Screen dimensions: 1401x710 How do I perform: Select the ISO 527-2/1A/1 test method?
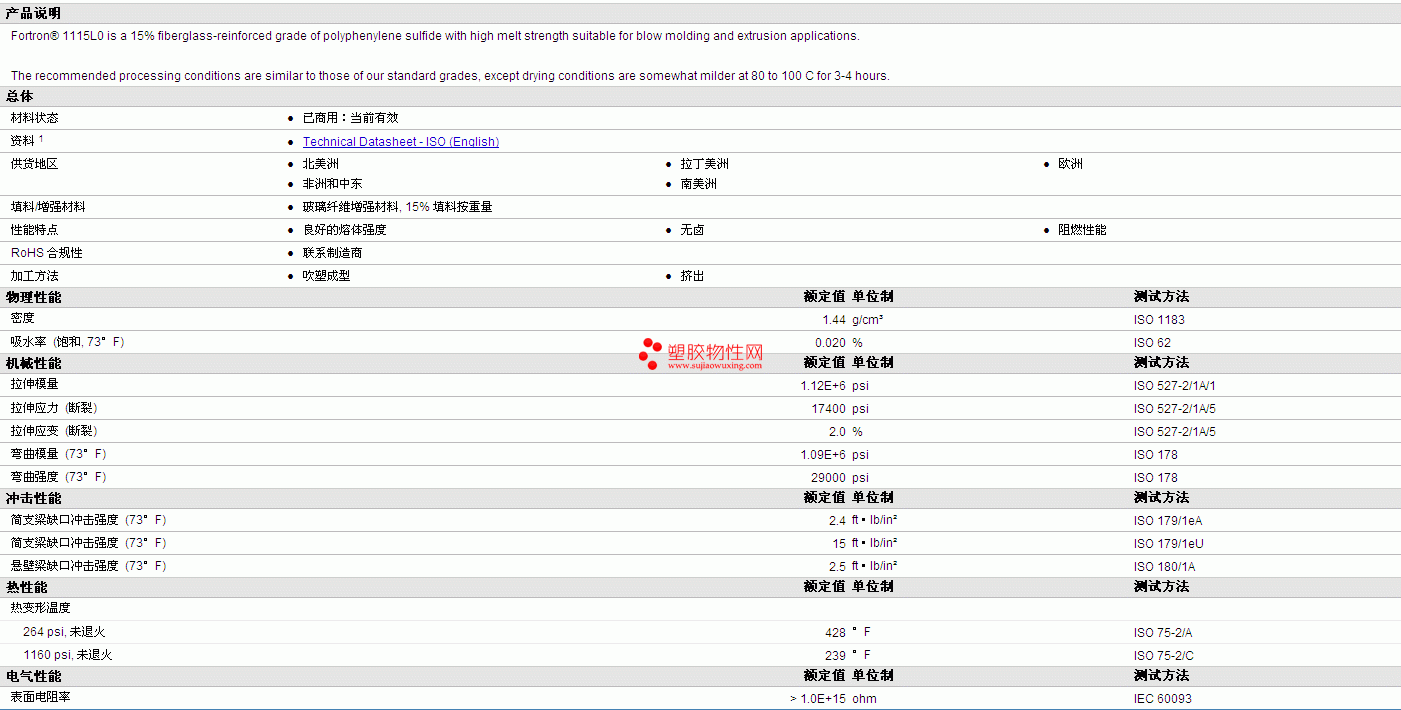tap(1175, 386)
